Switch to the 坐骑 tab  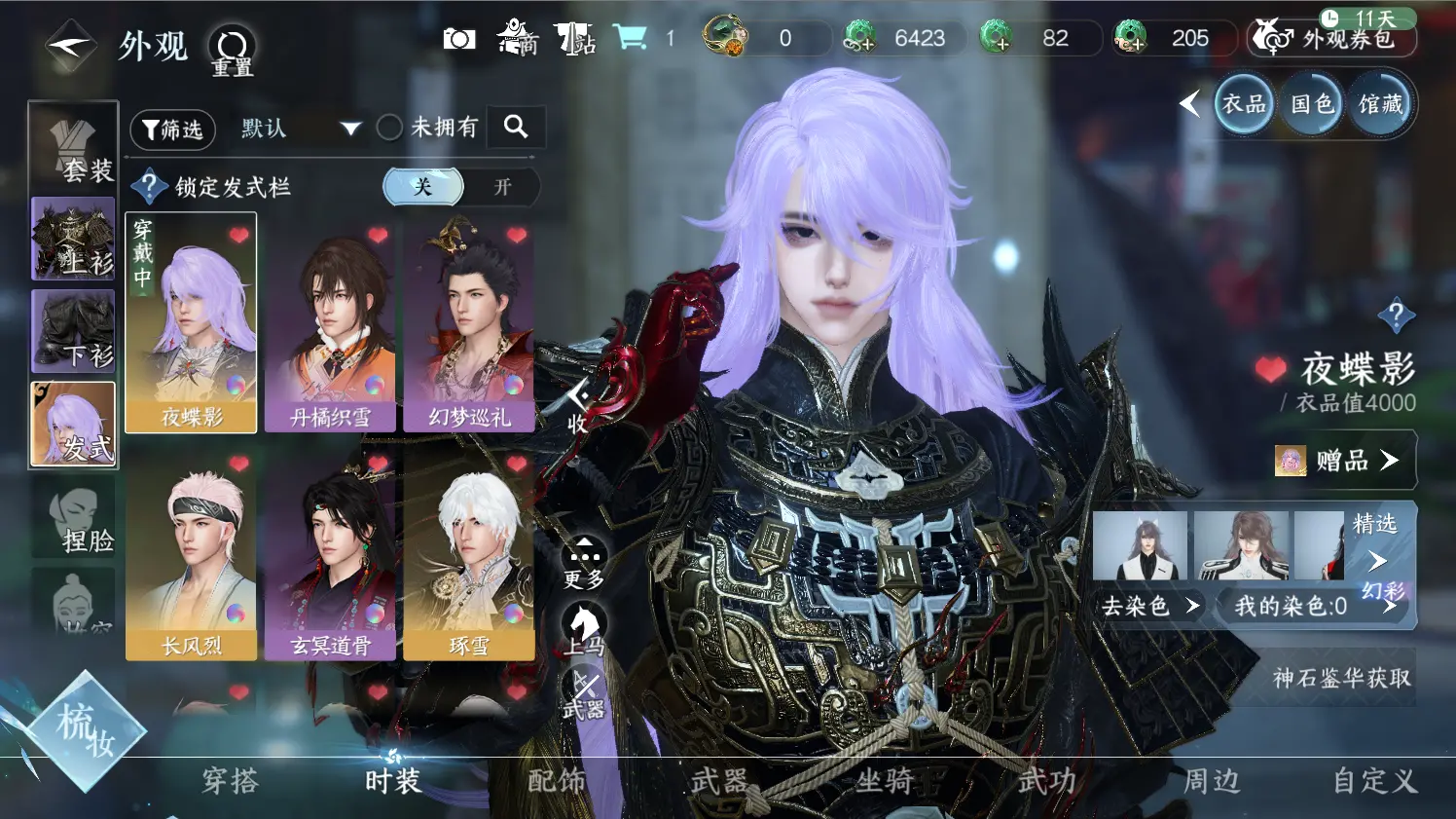(x=885, y=780)
